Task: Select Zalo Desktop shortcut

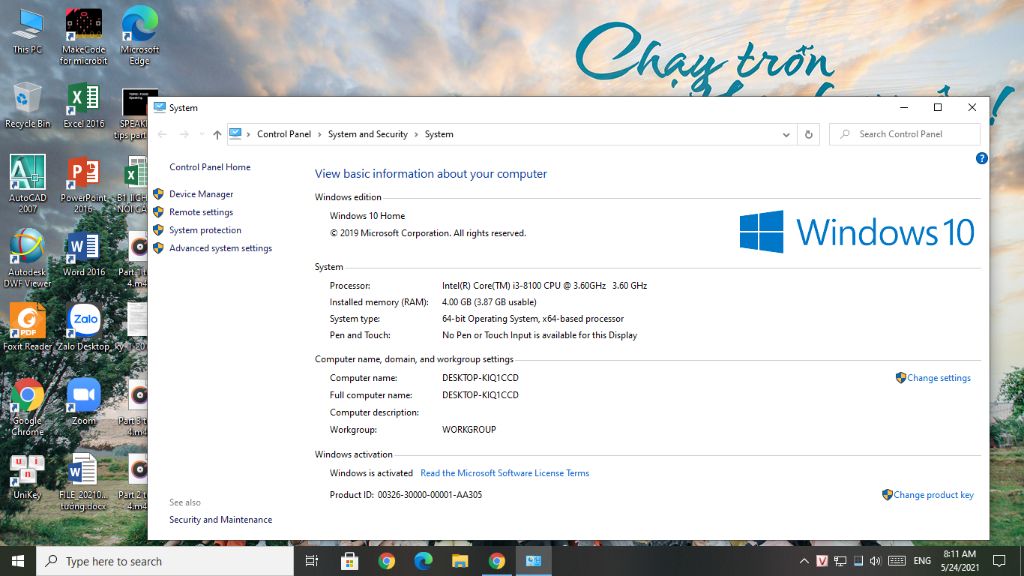Action: coord(84,328)
